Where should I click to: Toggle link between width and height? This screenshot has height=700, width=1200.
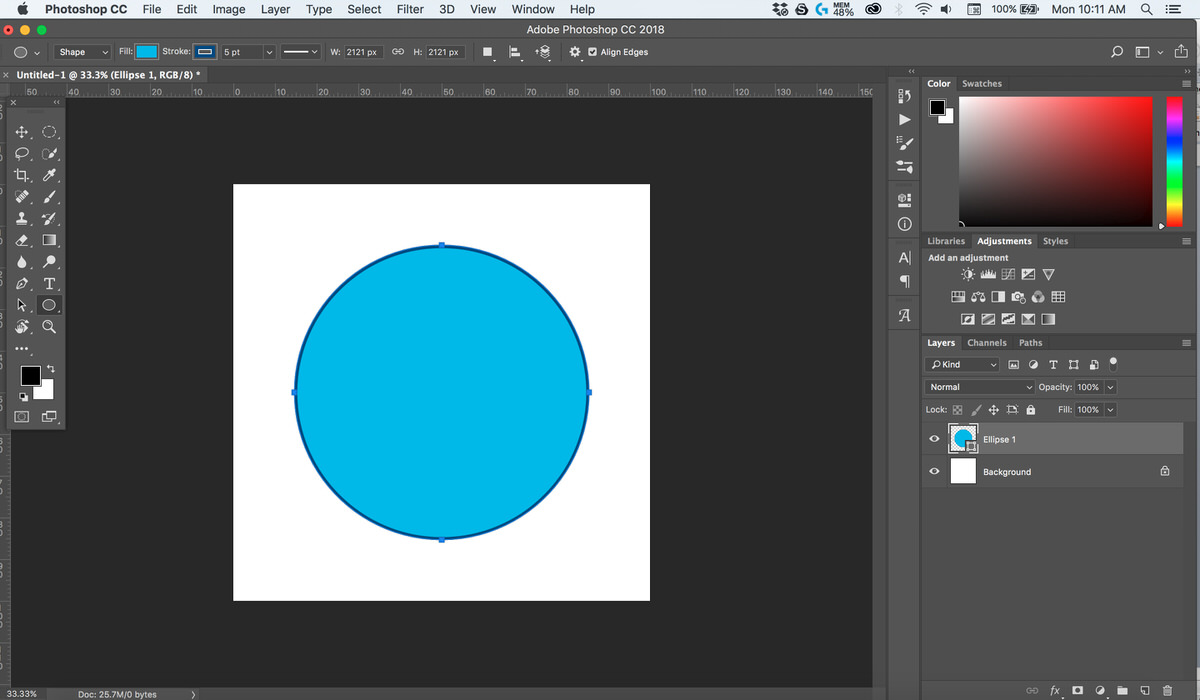397,52
